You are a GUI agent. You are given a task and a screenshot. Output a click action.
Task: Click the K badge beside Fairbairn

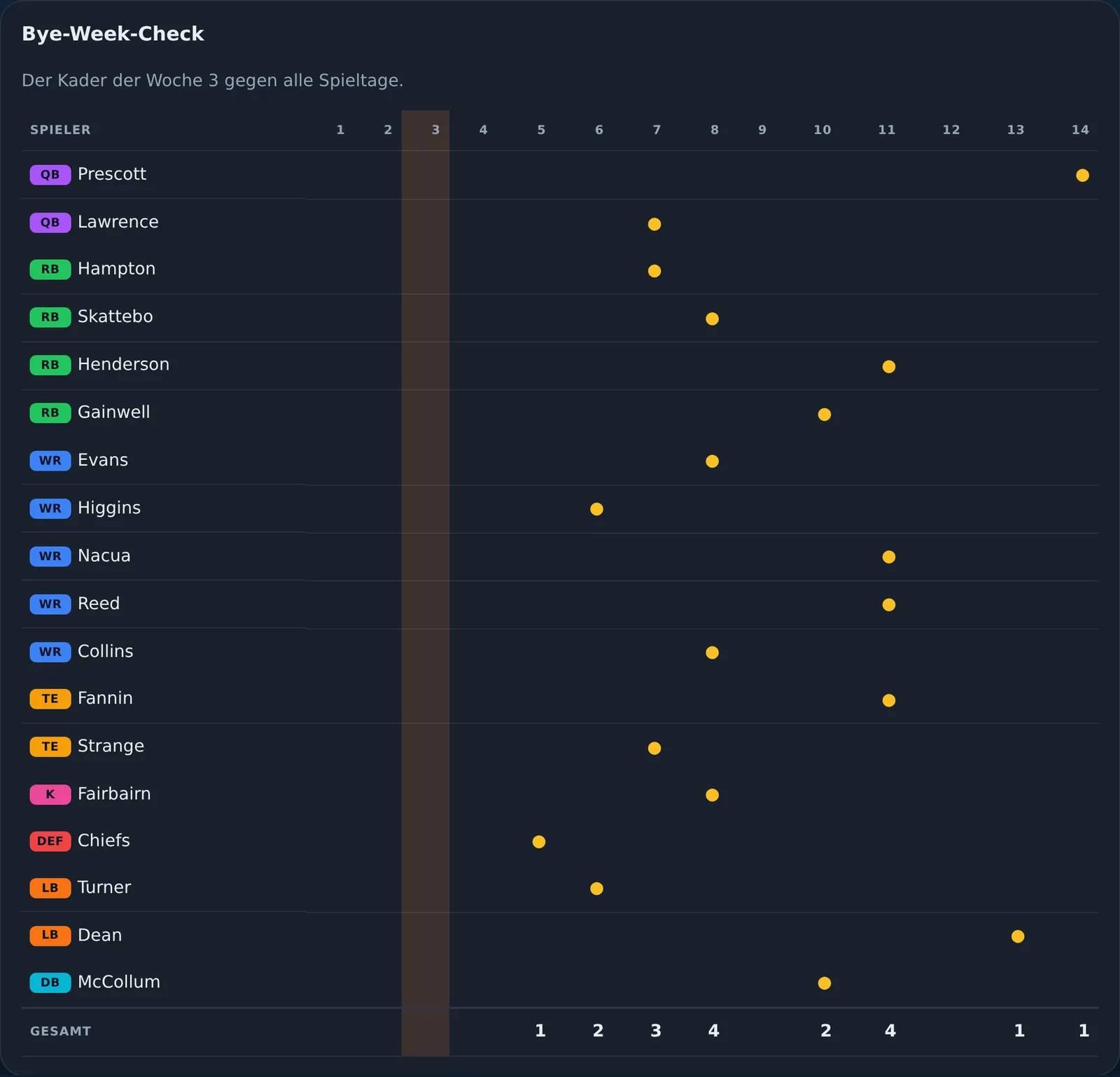pyautogui.click(x=50, y=794)
